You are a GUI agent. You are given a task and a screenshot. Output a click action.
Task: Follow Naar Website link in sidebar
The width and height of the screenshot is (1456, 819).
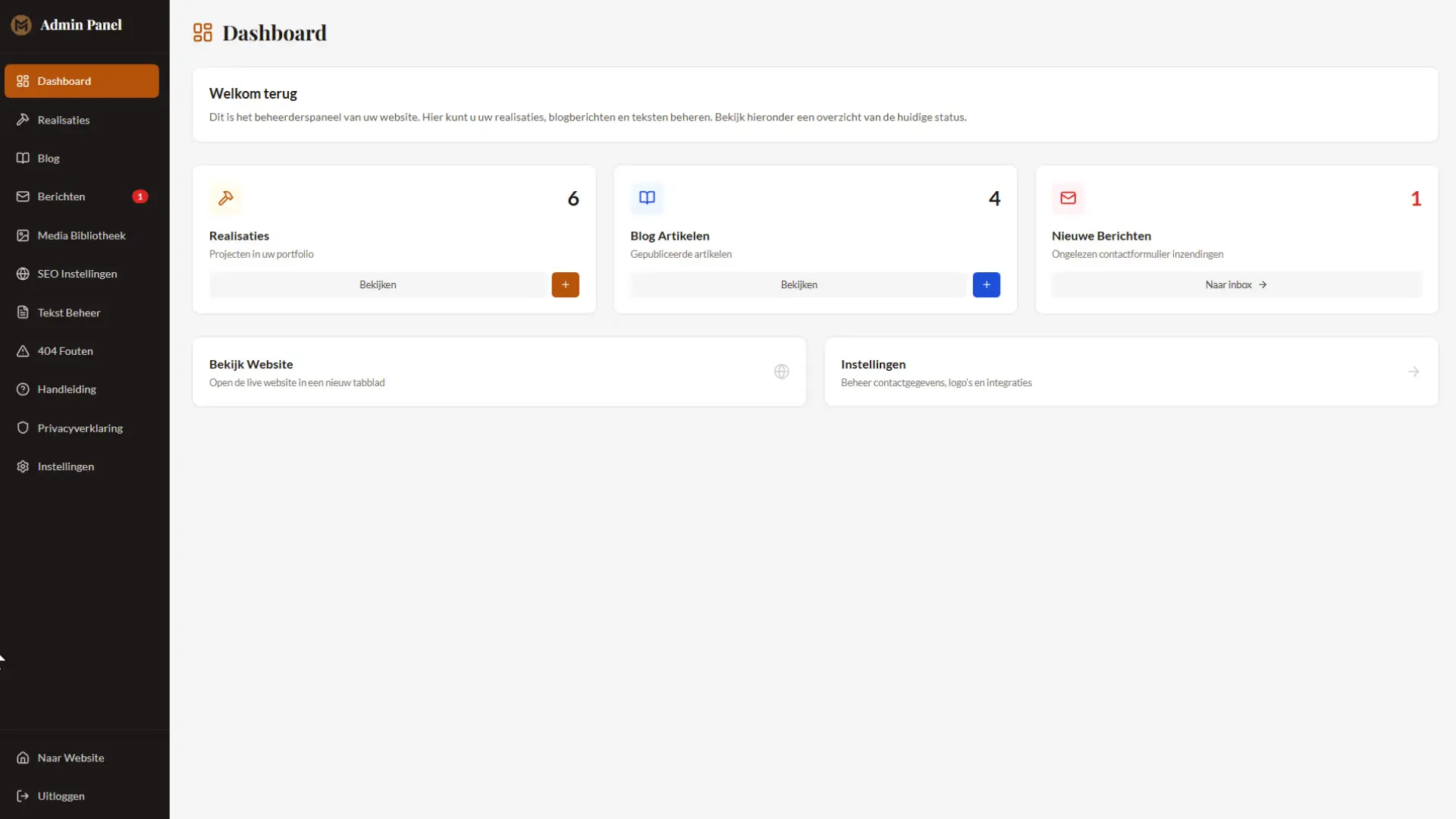[x=71, y=758]
